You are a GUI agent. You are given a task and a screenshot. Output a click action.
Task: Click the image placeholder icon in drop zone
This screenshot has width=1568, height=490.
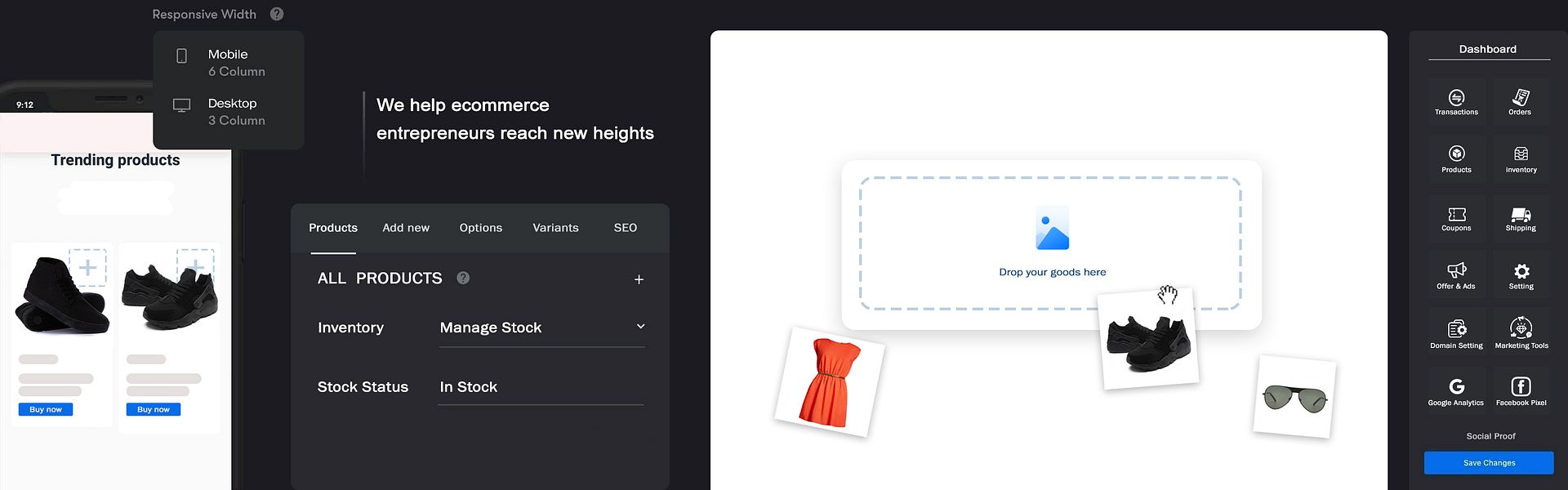[x=1052, y=228]
